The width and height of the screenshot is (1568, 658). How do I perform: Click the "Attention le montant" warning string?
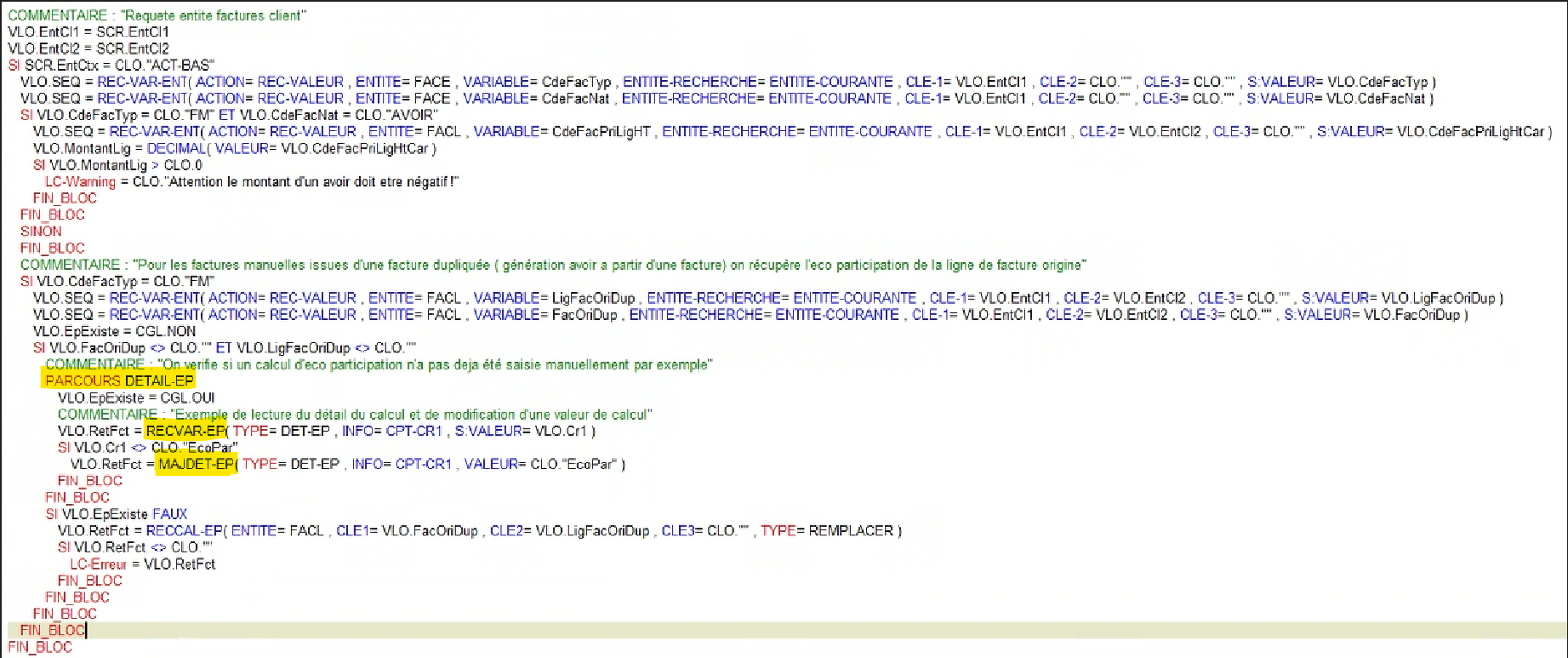click(x=295, y=181)
